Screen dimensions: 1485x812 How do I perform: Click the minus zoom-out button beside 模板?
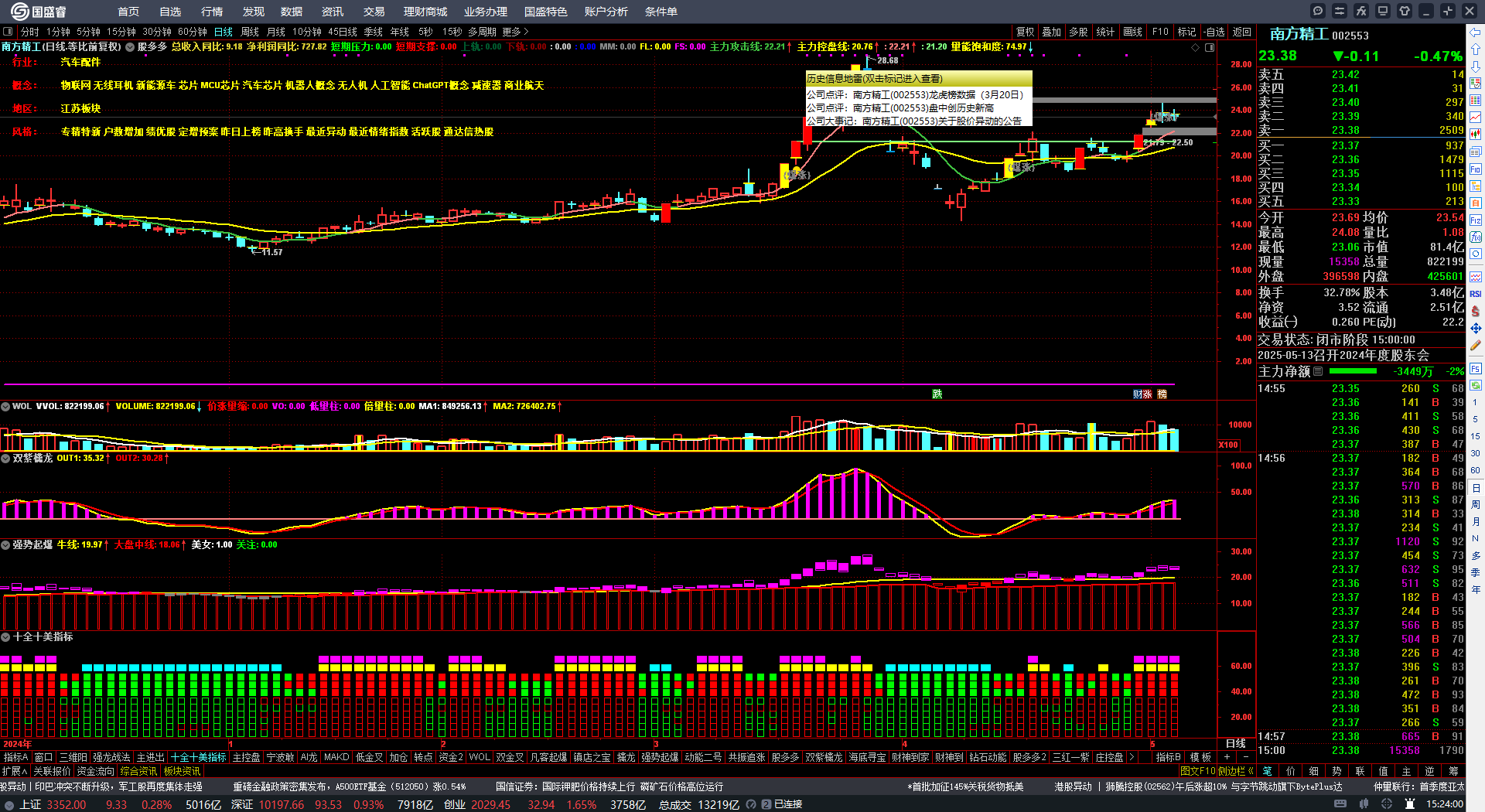1245,757
